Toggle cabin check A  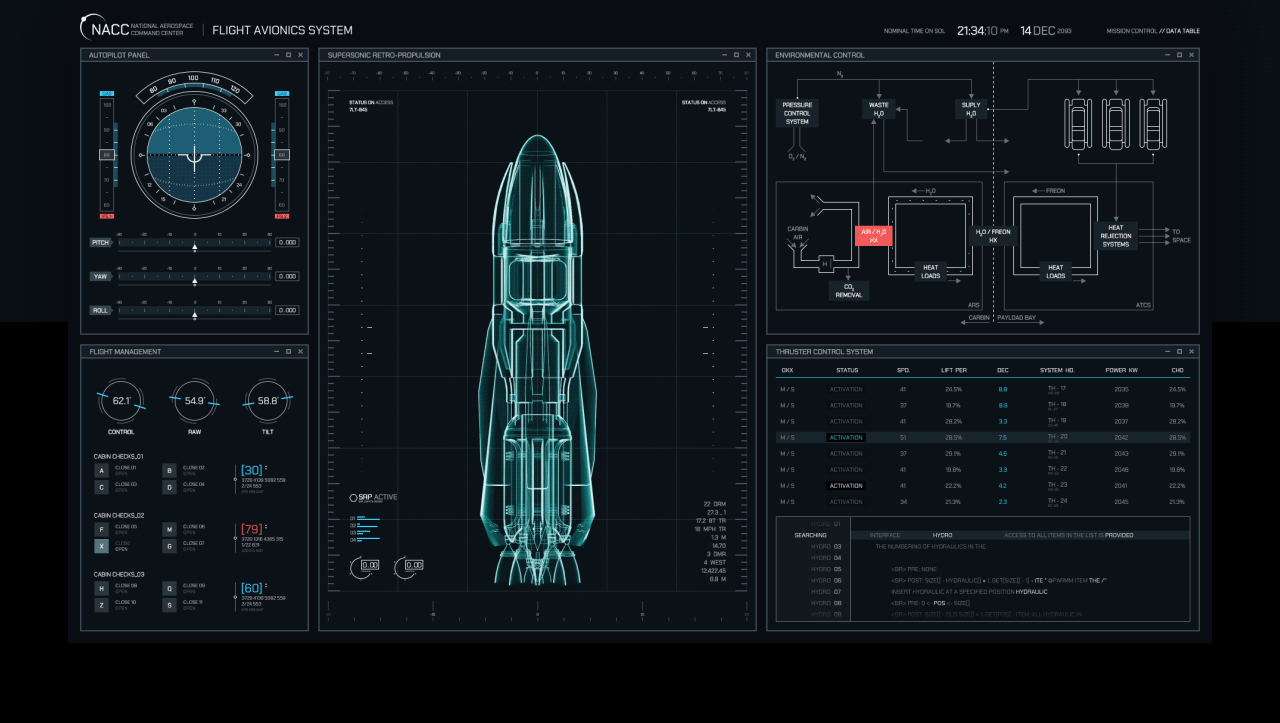[101, 470]
